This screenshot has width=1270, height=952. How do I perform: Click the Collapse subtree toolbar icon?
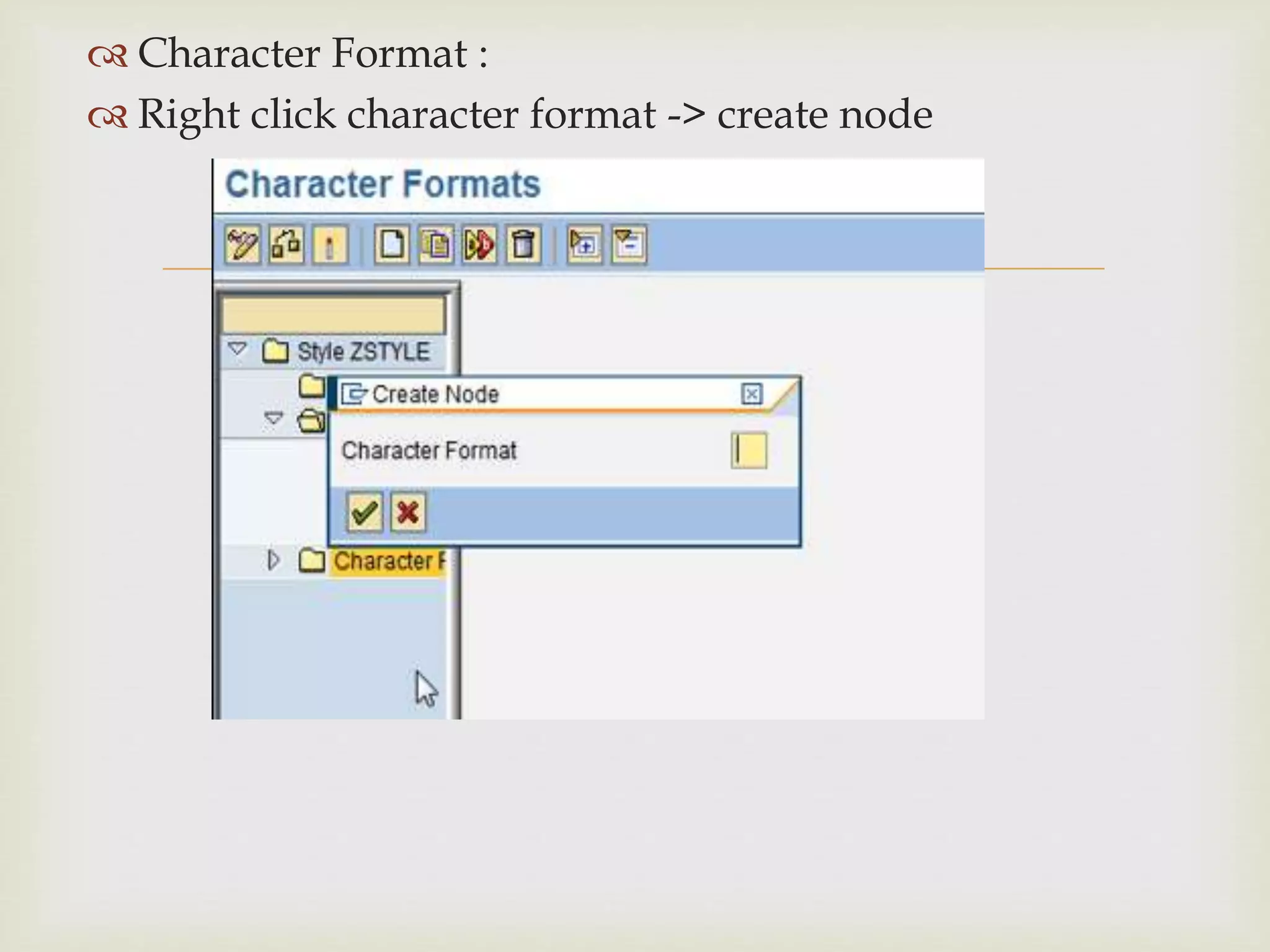tap(629, 245)
